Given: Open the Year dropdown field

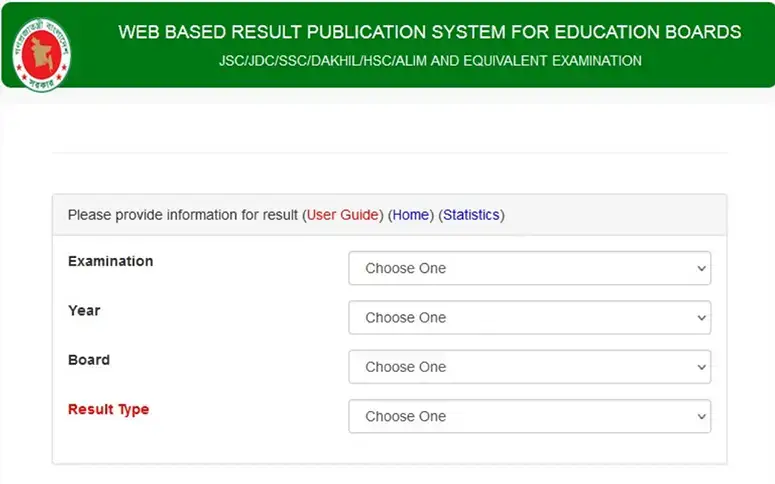Looking at the screenshot, I should tap(529, 317).
